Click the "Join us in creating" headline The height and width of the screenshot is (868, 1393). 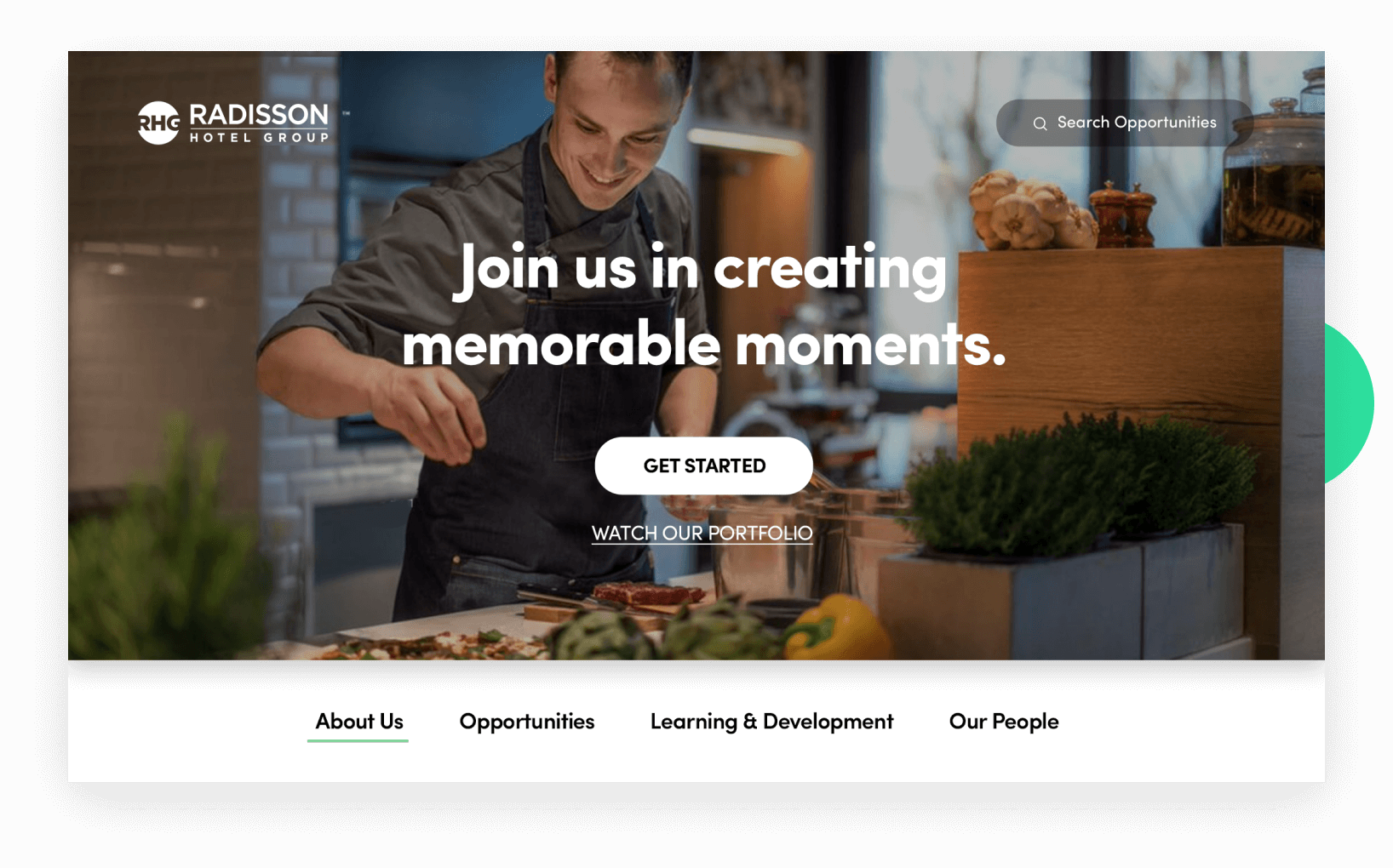pyautogui.click(x=700, y=269)
